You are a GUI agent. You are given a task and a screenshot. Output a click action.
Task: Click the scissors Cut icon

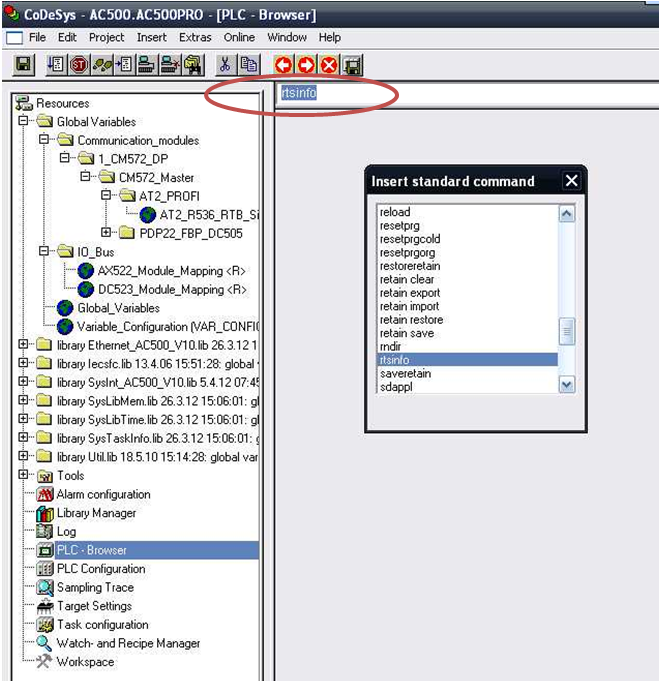(225, 65)
